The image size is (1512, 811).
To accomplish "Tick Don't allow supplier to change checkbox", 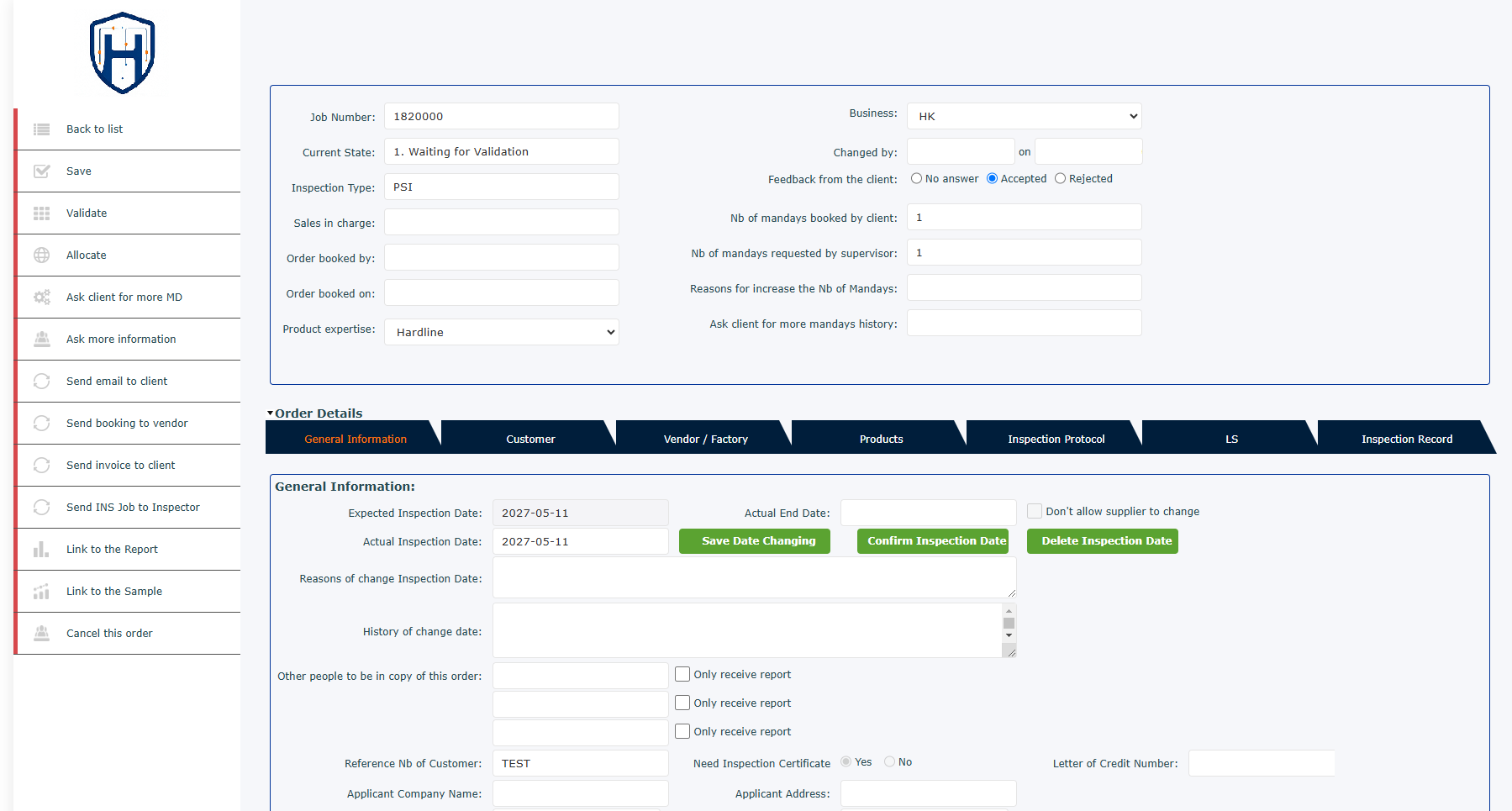I will point(1035,511).
